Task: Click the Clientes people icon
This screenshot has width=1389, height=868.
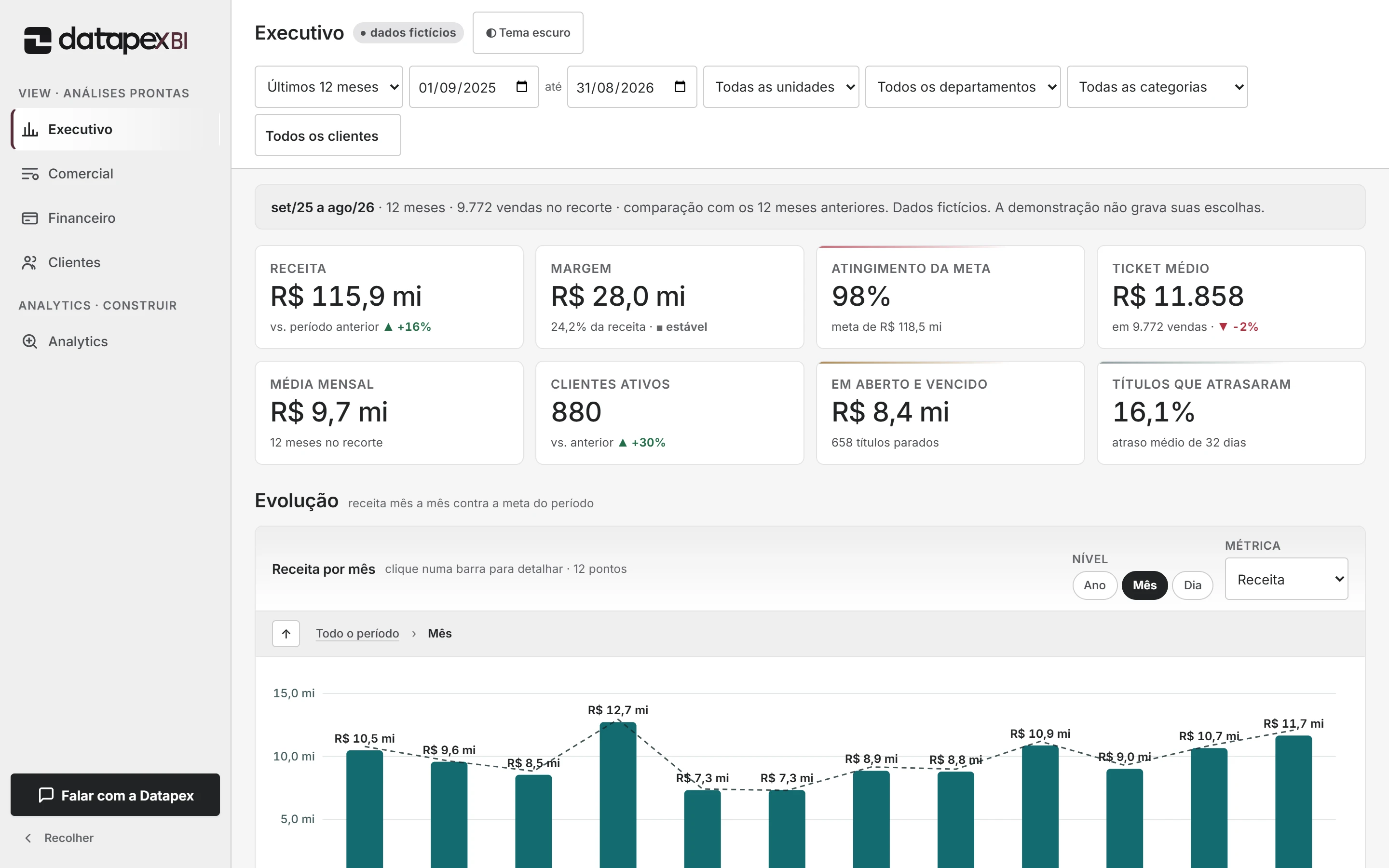Action: pyautogui.click(x=30, y=262)
